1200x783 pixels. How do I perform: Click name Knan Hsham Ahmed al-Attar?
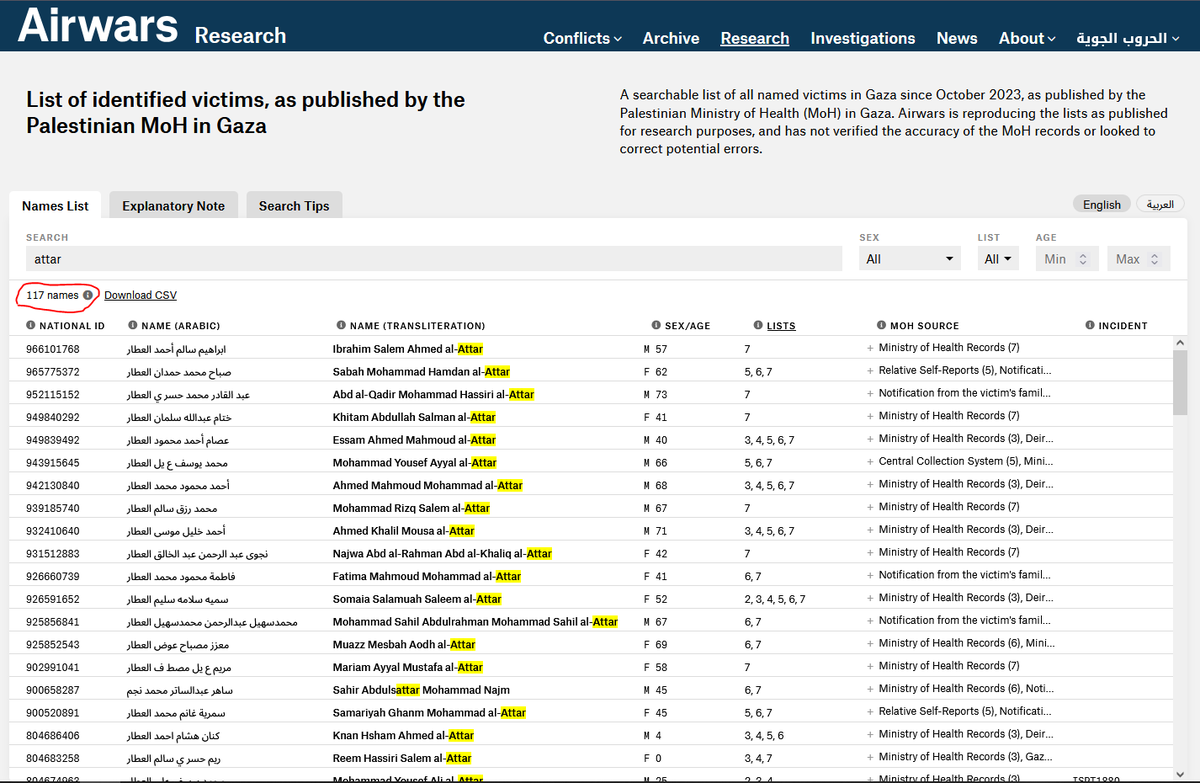(403, 735)
